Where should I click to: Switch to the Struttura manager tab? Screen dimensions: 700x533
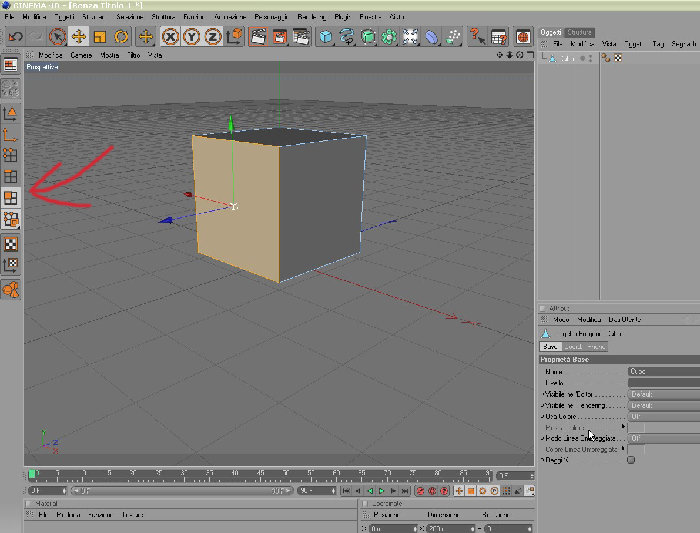point(579,32)
